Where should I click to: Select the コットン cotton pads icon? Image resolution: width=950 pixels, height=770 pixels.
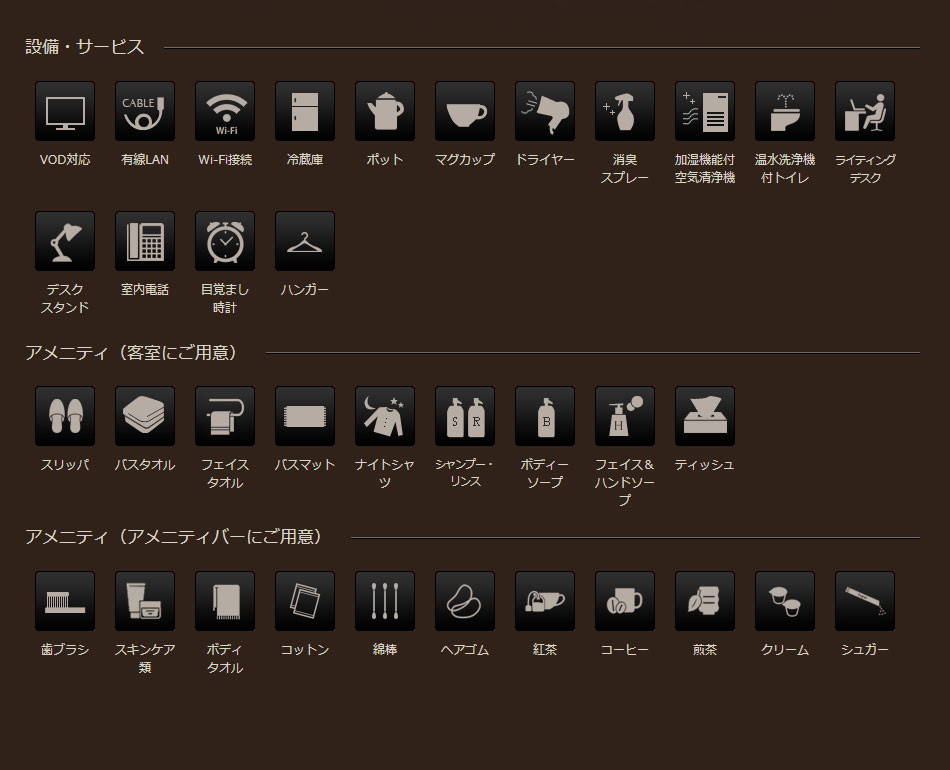pyautogui.click(x=305, y=601)
